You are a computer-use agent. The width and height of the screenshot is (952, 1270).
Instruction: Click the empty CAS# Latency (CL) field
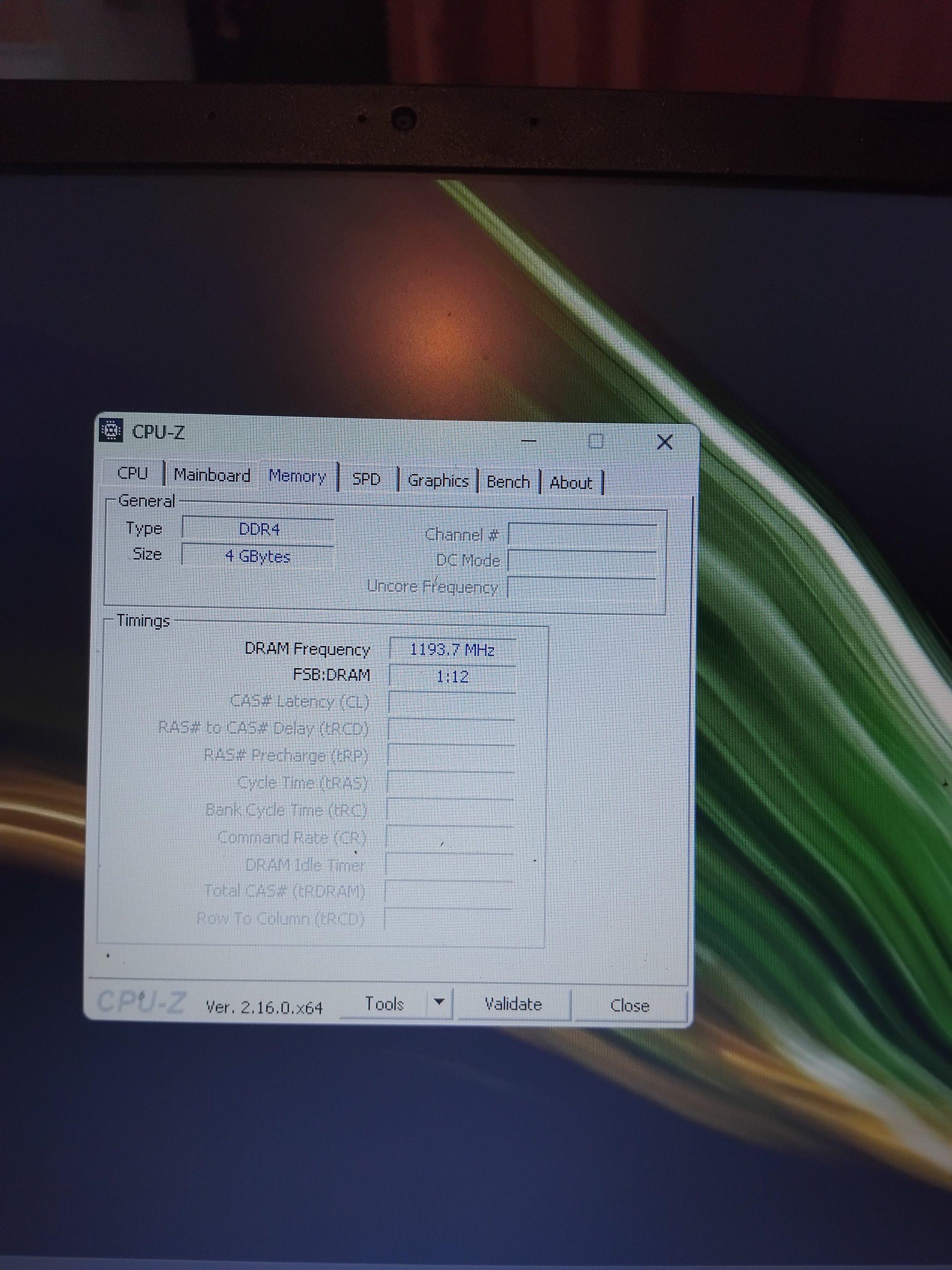(x=452, y=703)
